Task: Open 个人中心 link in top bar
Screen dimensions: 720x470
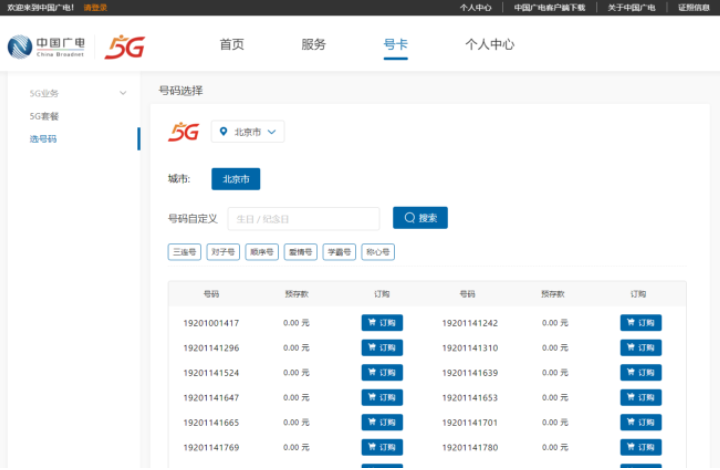Action: (x=476, y=7)
